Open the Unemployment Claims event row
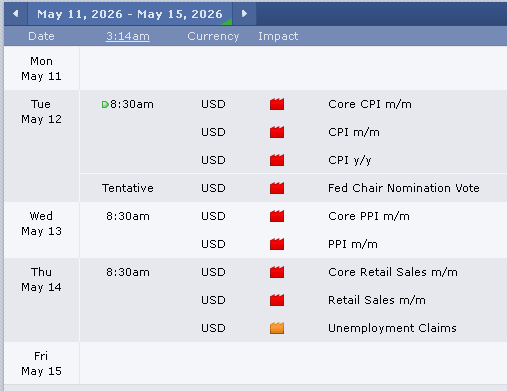The height and width of the screenshot is (391, 507). pos(293,328)
